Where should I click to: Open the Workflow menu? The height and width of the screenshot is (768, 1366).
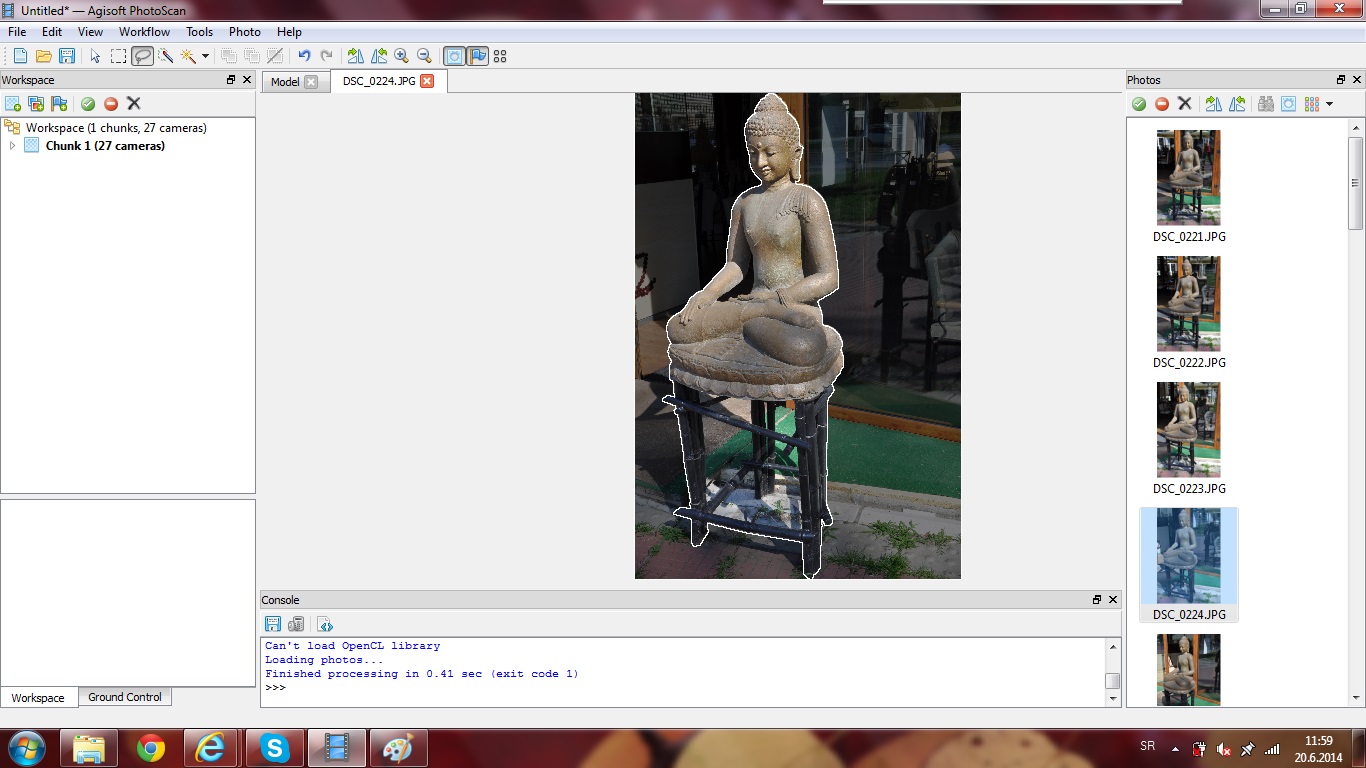144,32
